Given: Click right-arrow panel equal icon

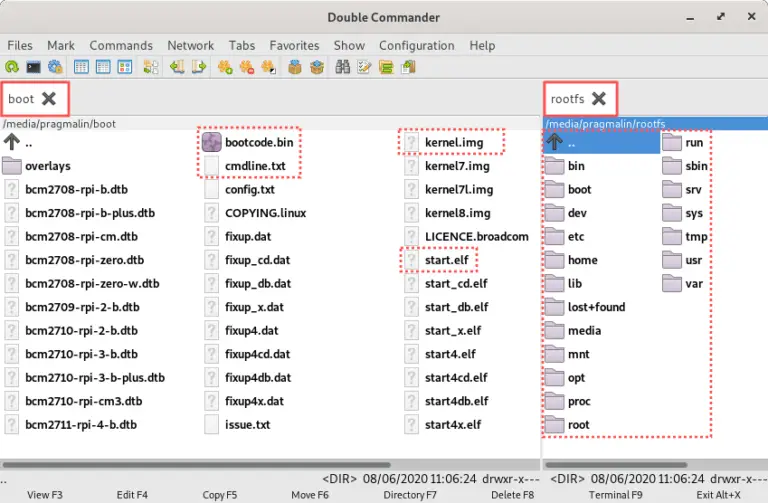Looking at the screenshot, I should [x=198, y=67].
